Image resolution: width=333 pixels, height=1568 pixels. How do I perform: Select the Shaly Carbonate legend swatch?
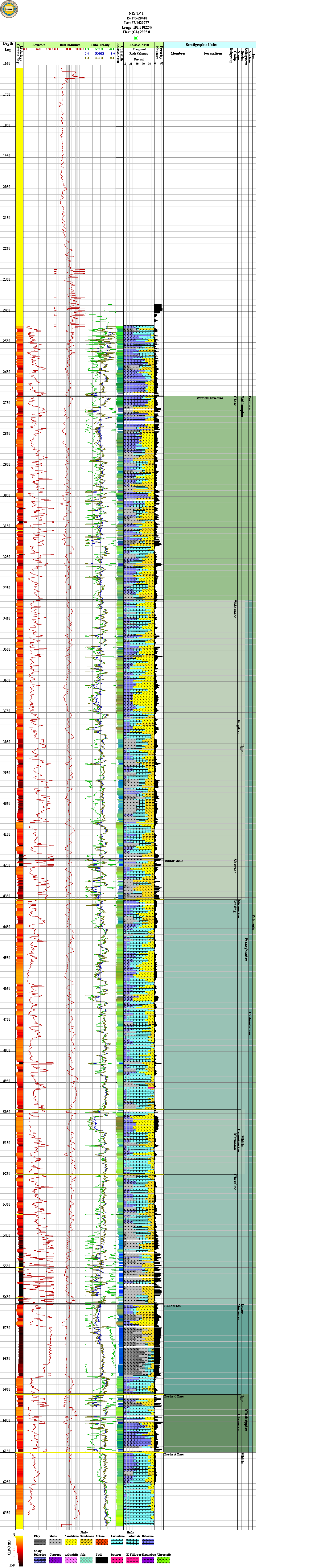point(132,1541)
